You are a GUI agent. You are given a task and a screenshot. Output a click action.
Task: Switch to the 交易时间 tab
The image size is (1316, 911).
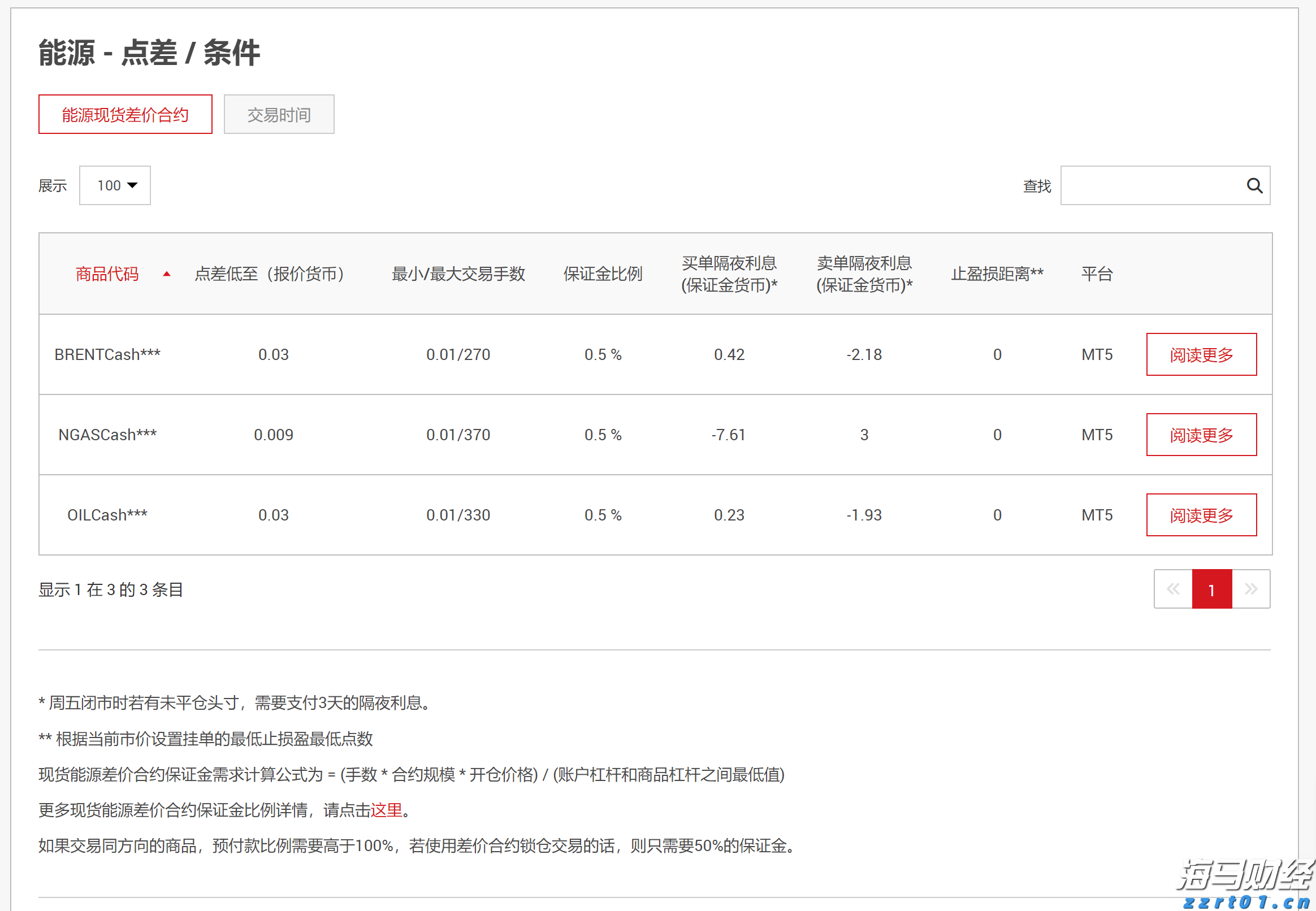point(279,114)
